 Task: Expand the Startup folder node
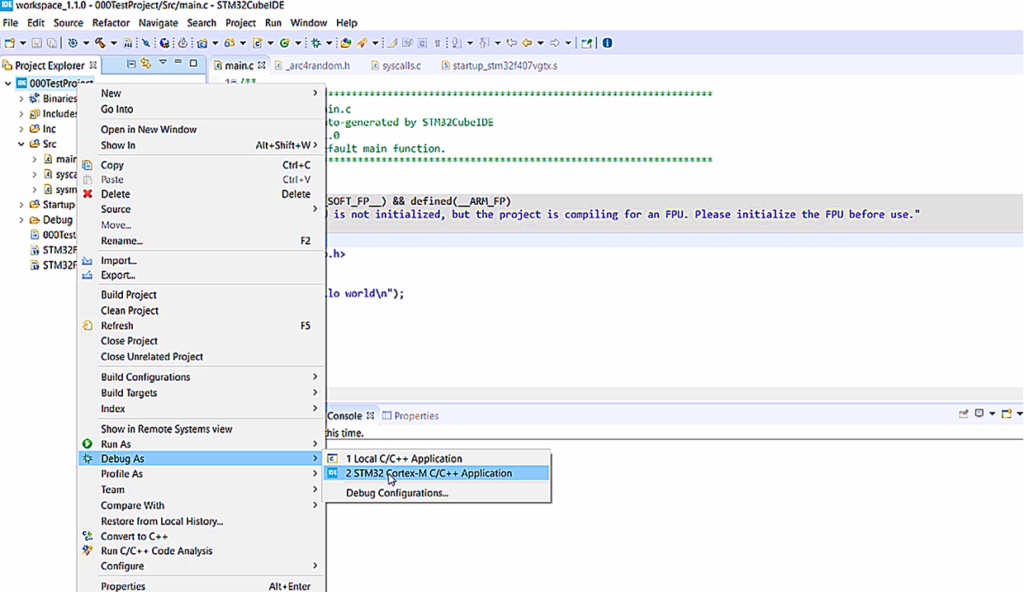pyautogui.click(x=21, y=205)
